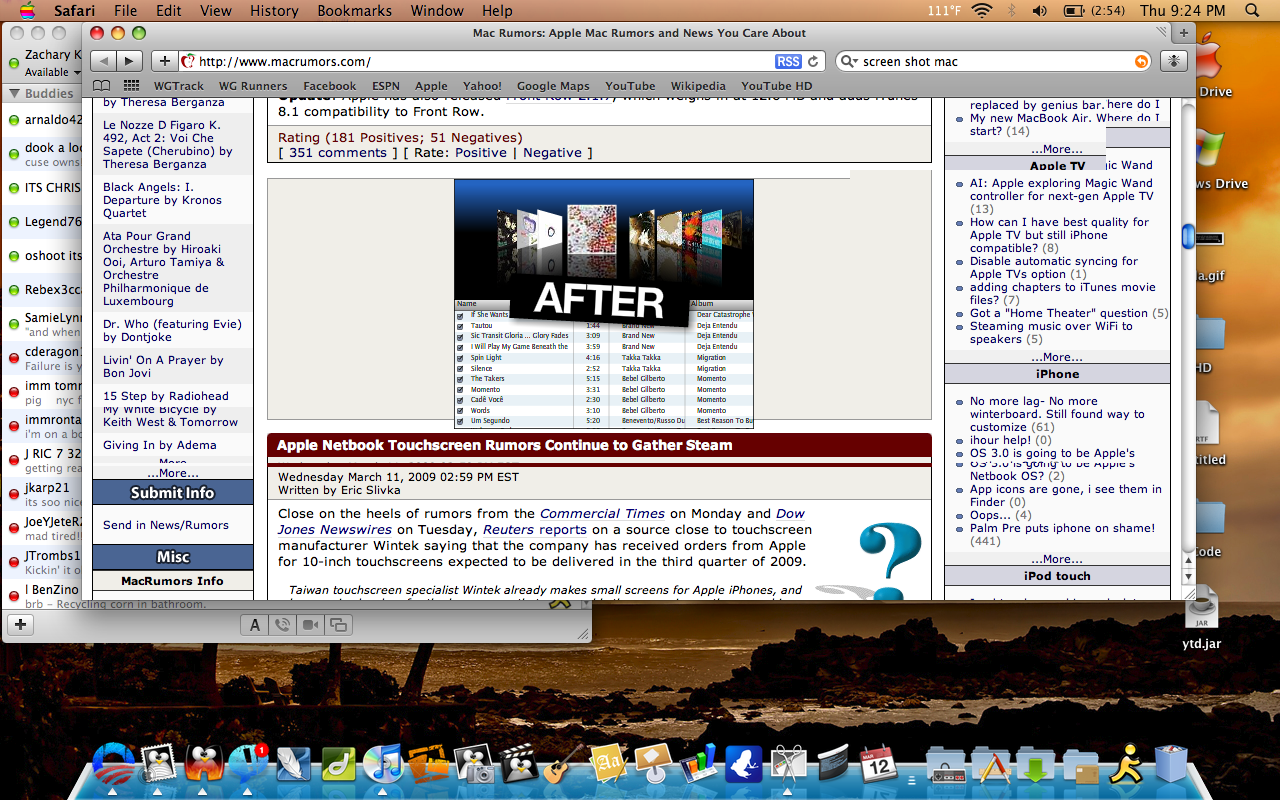
Task: Open the Applications folder in the Dock
Action: [990, 766]
